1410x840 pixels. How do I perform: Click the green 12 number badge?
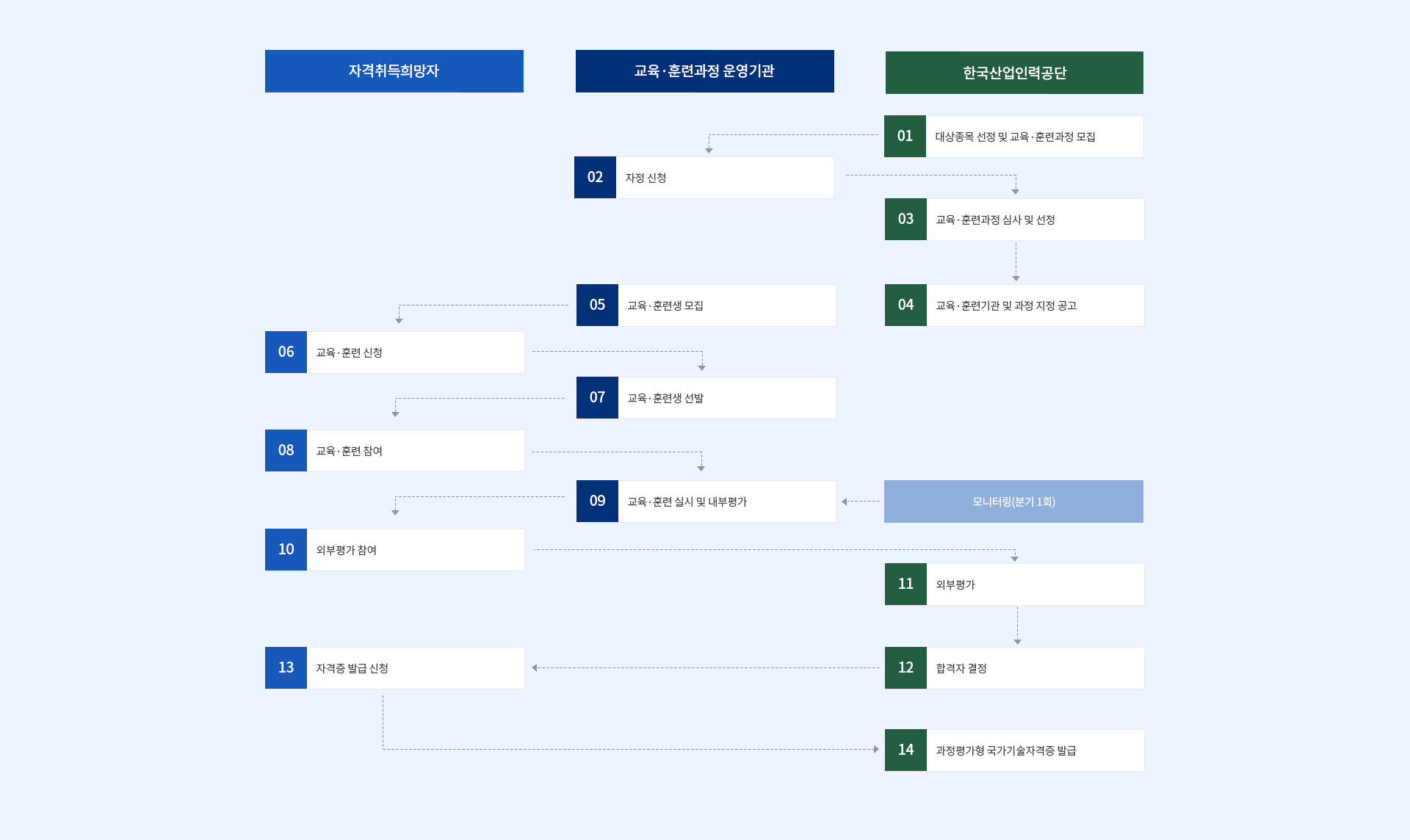click(905, 668)
